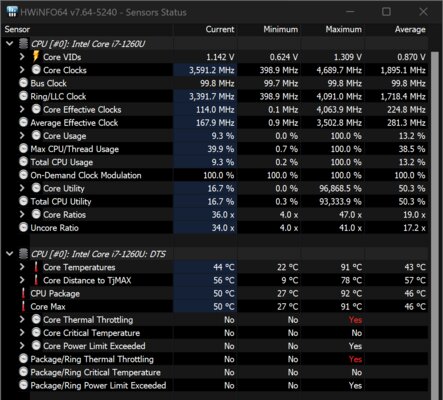Click the chip icon of the CPU [#0] Intel Core i7-1260U group
This screenshot has height=400, width=443.
click(23, 43)
